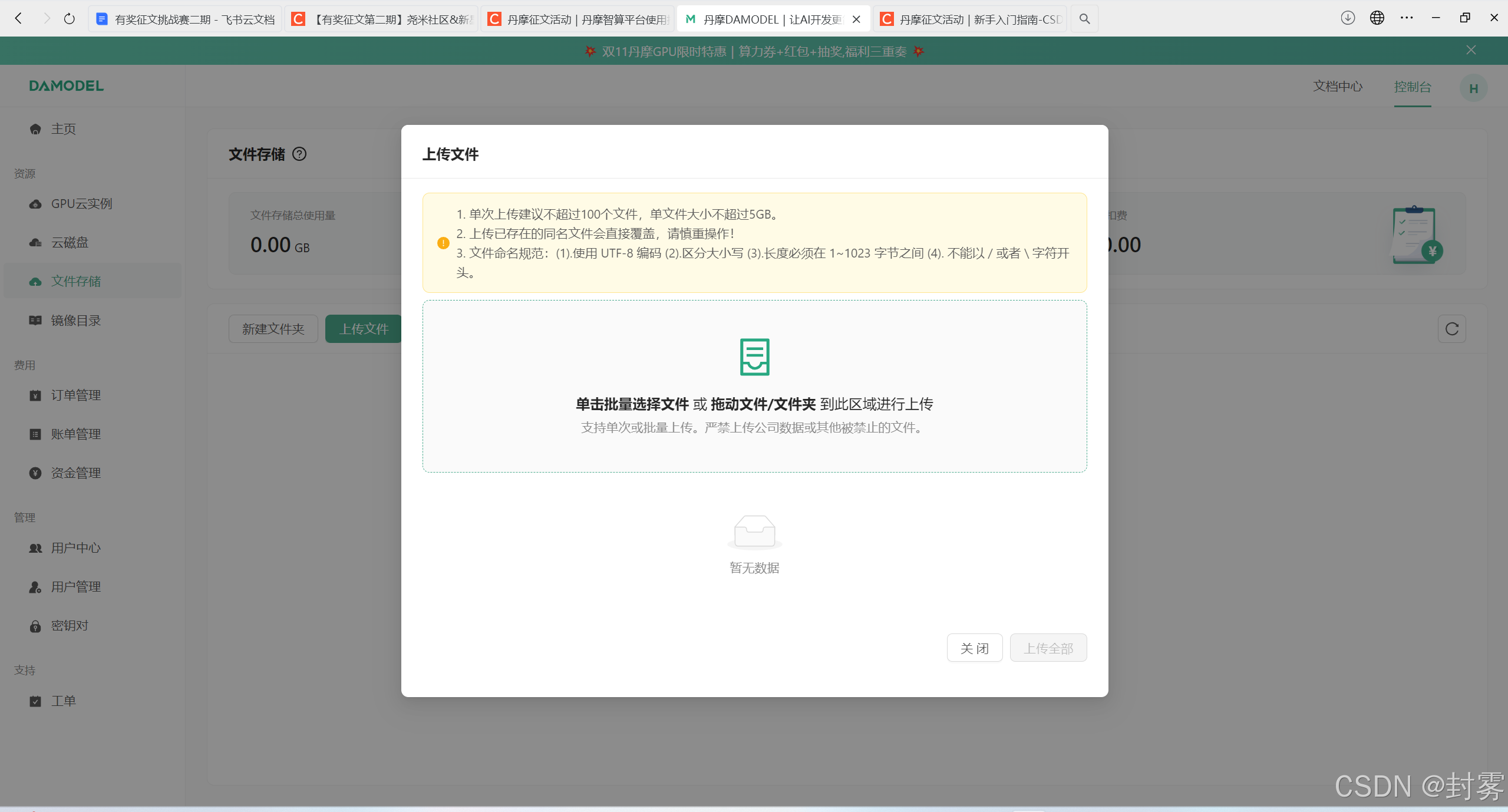
Task: Click the globe language icon
Action: pos(1377,18)
